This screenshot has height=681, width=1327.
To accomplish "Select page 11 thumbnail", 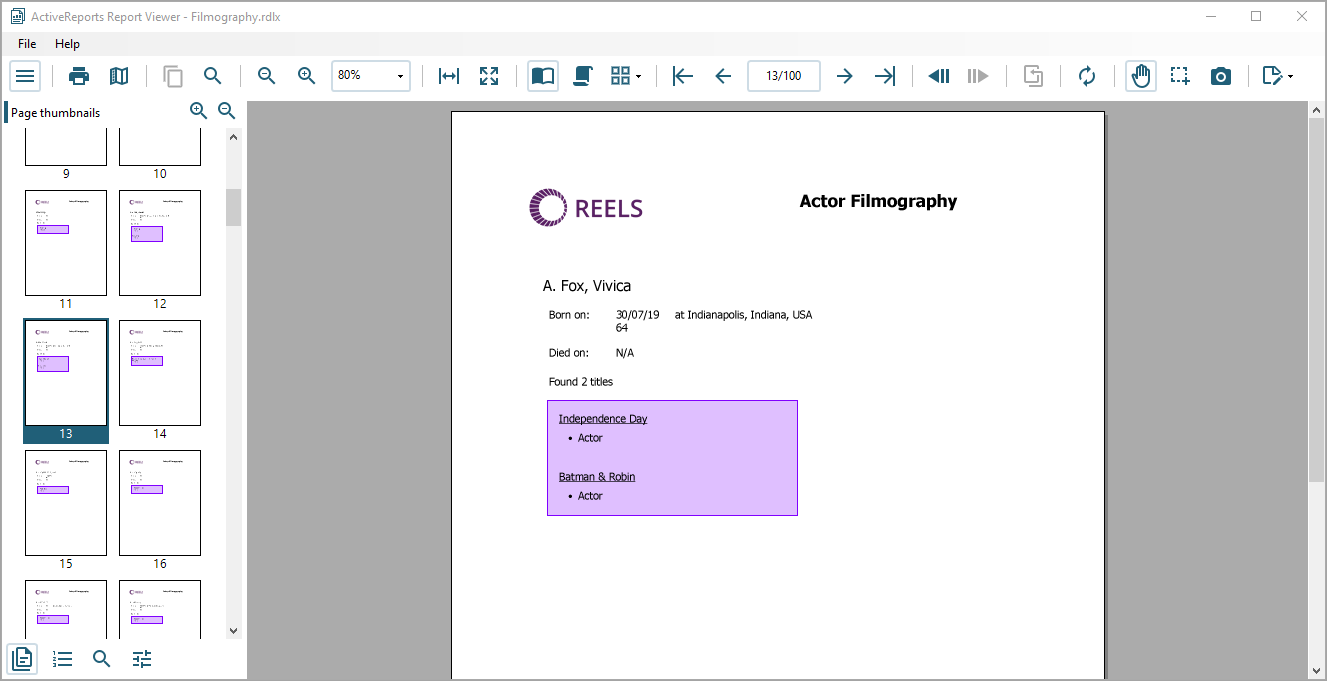I will pyautogui.click(x=66, y=243).
